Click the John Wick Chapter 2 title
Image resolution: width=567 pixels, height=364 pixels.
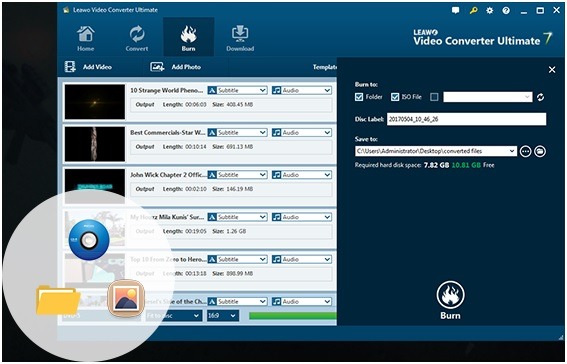click(x=168, y=175)
